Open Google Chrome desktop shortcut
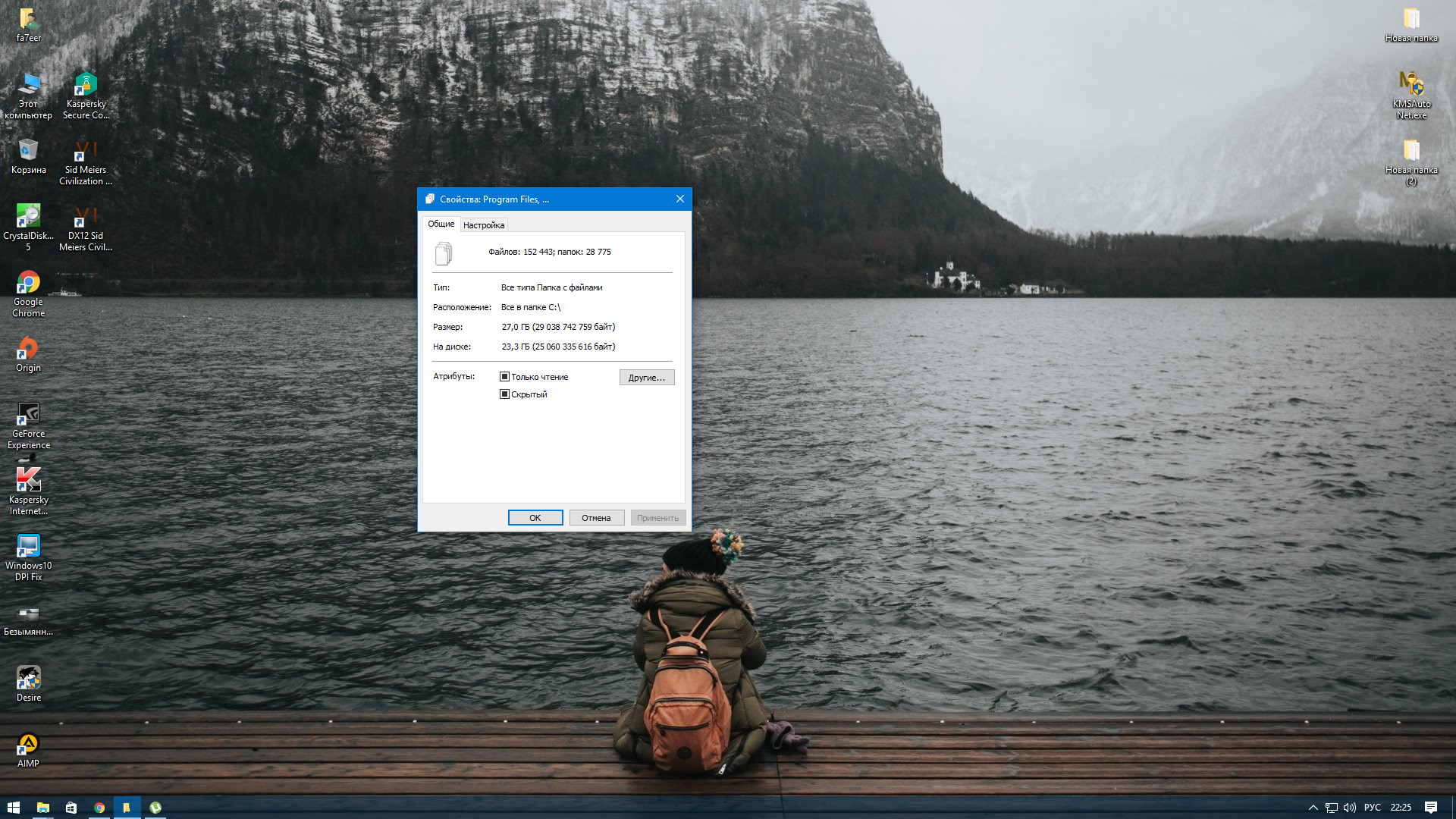Screen dimensions: 1456x819 click(29, 284)
